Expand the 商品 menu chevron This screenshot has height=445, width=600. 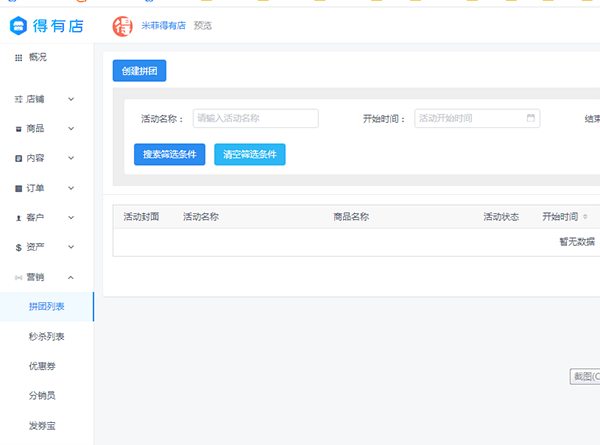click(70, 129)
